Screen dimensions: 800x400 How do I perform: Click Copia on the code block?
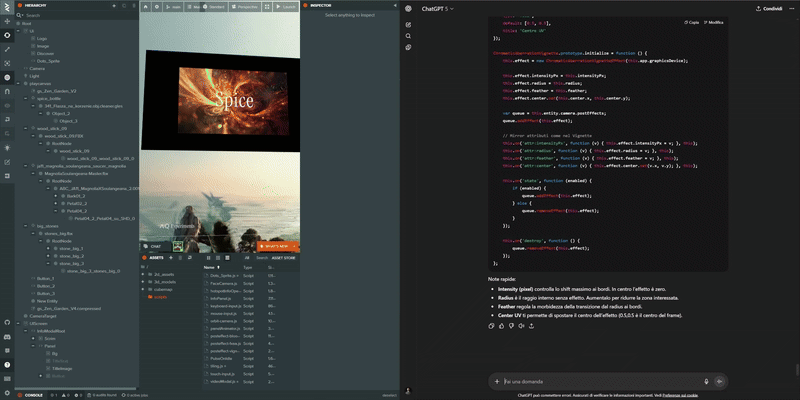[691, 22]
